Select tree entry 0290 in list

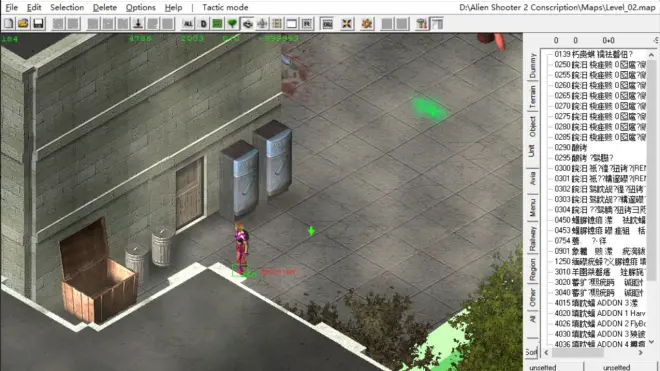pos(571,147)
